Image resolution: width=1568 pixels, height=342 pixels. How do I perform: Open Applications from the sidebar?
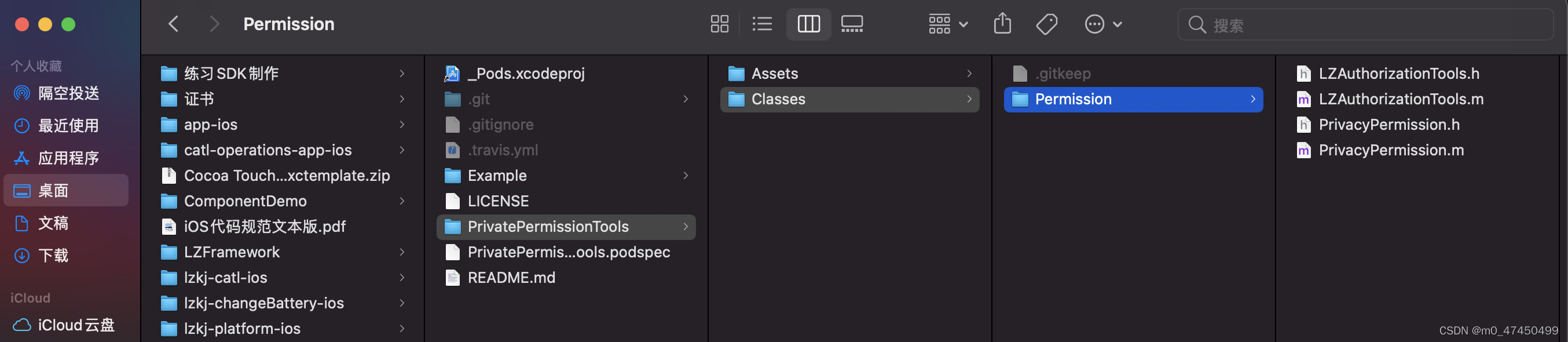tap(68, 158)
